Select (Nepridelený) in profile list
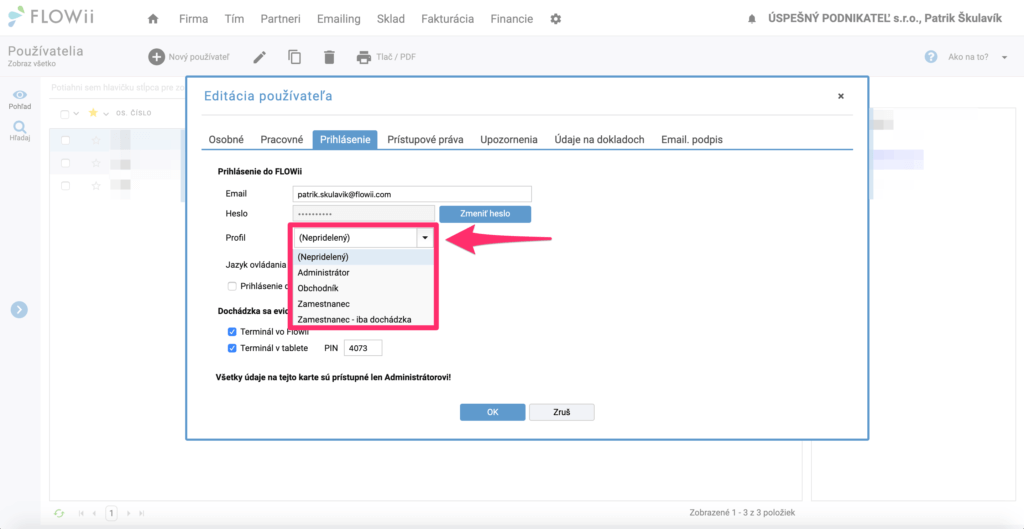1024x529 pixels. [x=362, y=257]
